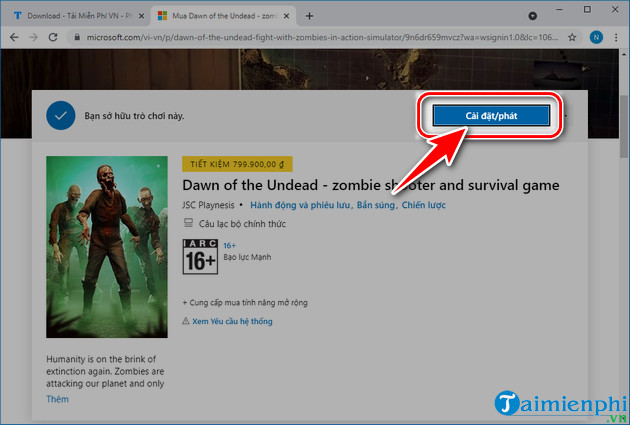Open Chrome three-dot menu
The height and width of the screenshot is (425, 630).
(x=616, y=37)
